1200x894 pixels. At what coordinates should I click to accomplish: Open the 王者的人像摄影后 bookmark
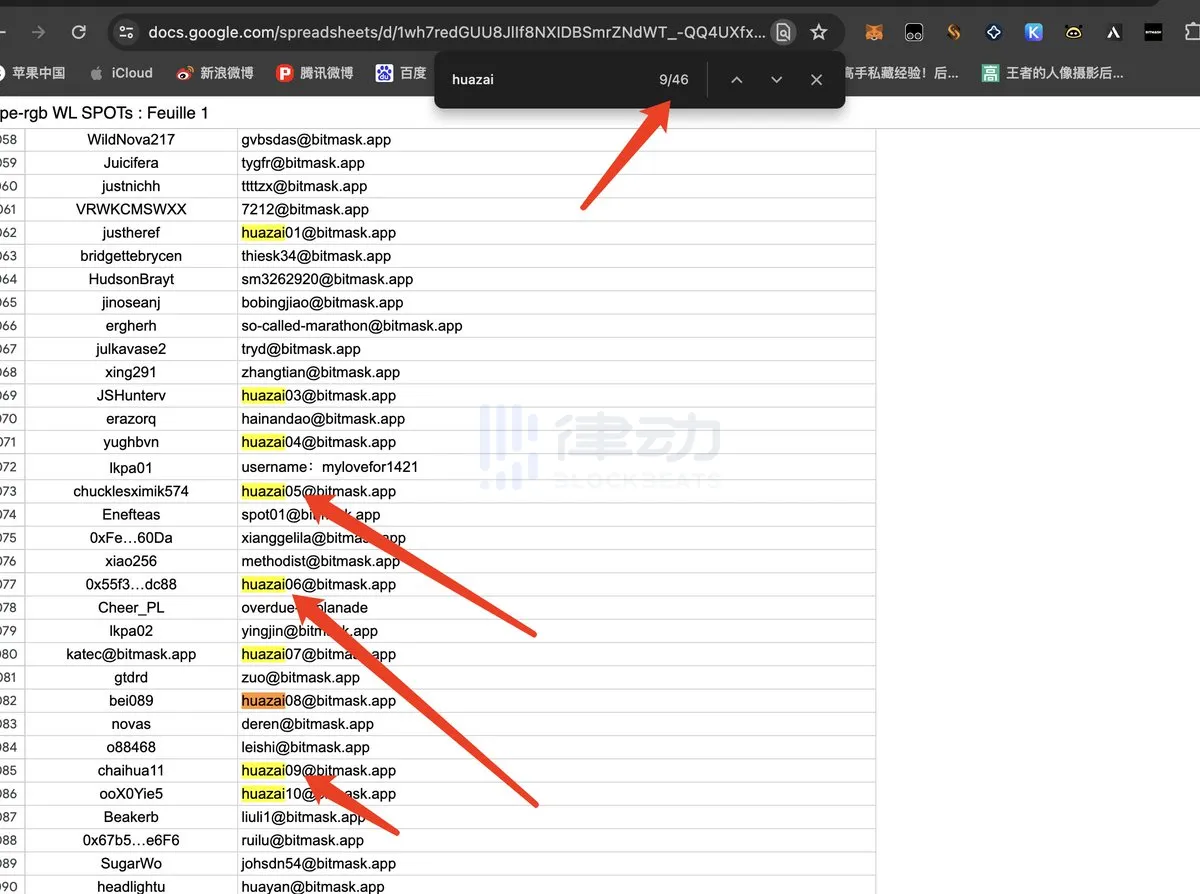click(x=1053, y=73)
